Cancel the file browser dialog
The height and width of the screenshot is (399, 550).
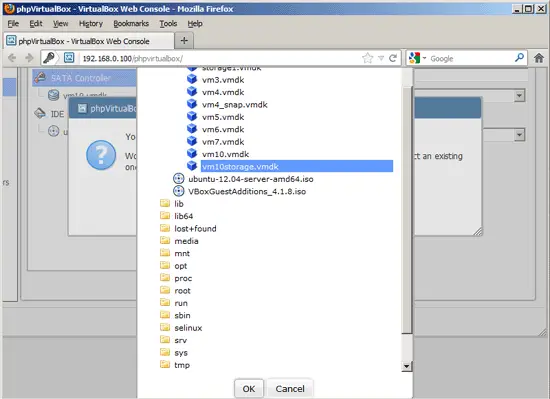coord(290,388)
